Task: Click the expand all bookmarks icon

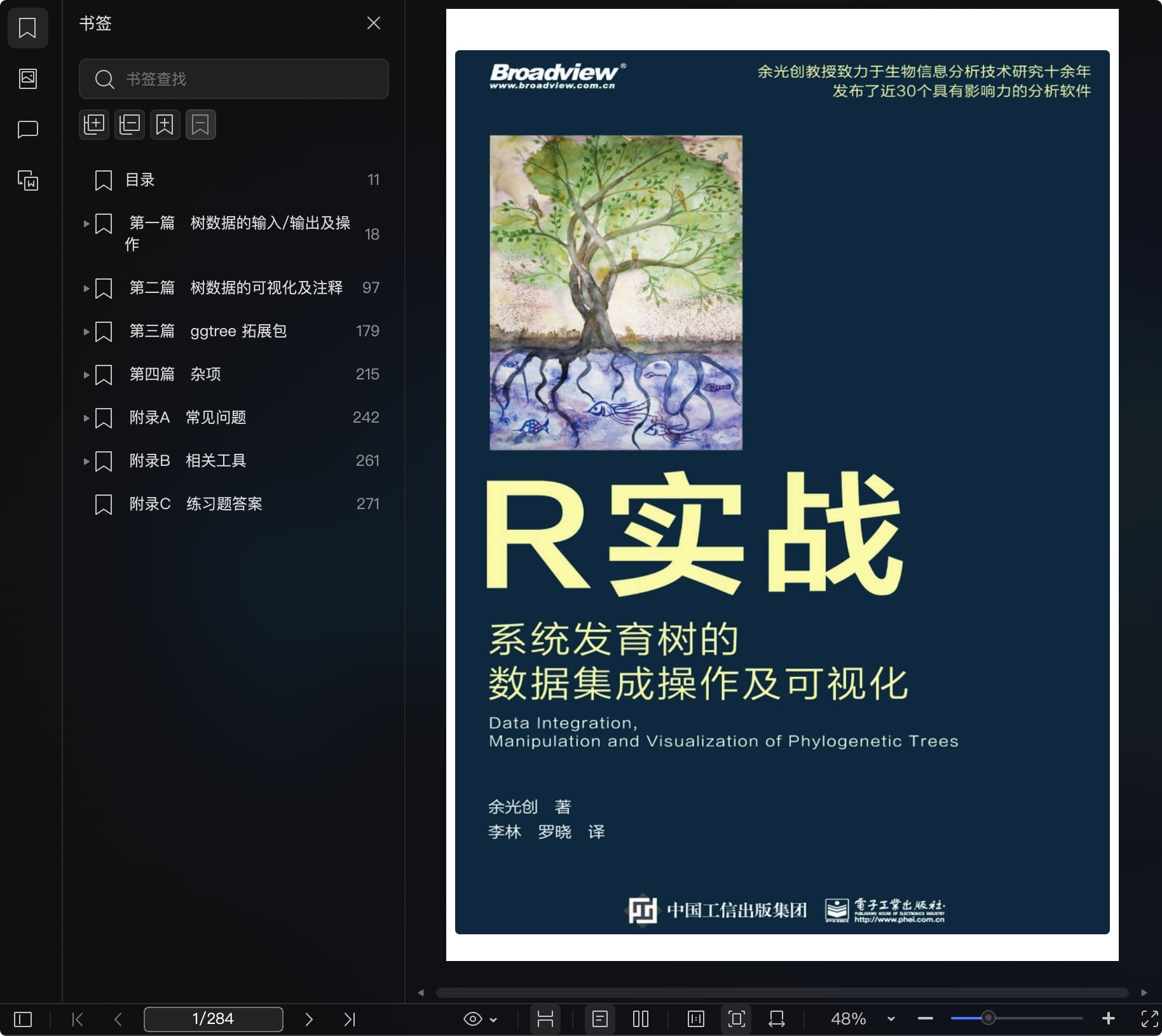Action: point(94,124)
